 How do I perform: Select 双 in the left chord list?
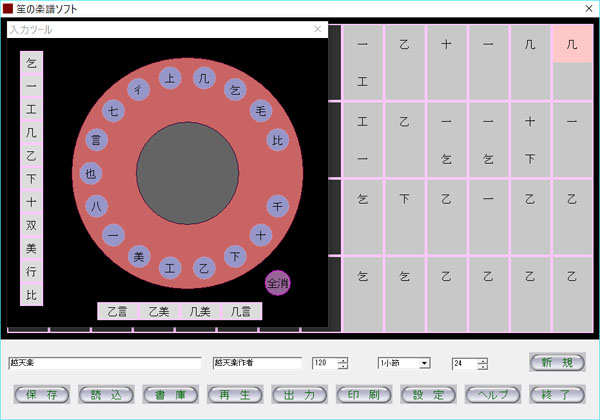pos(31,225)
